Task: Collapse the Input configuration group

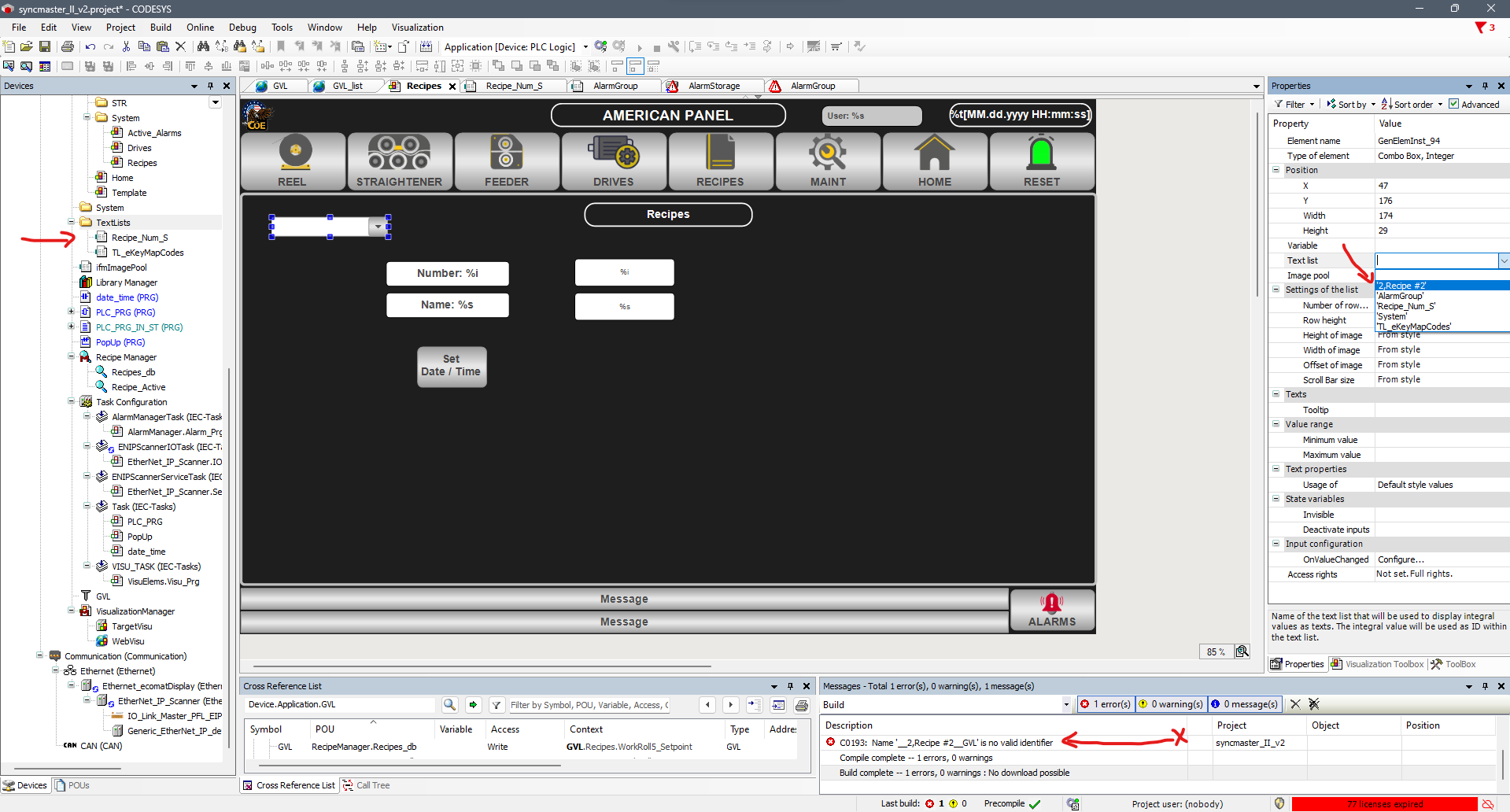Action: tap(1276, 544)
